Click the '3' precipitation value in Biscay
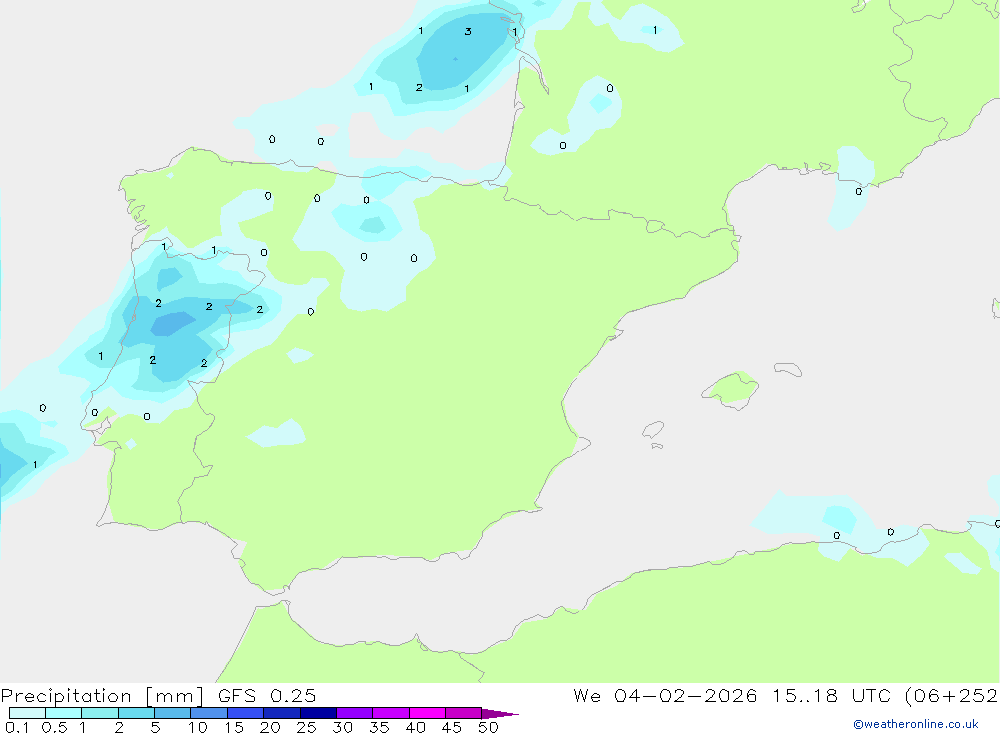This screenshot has width=1000, height=733. [468, 31]
